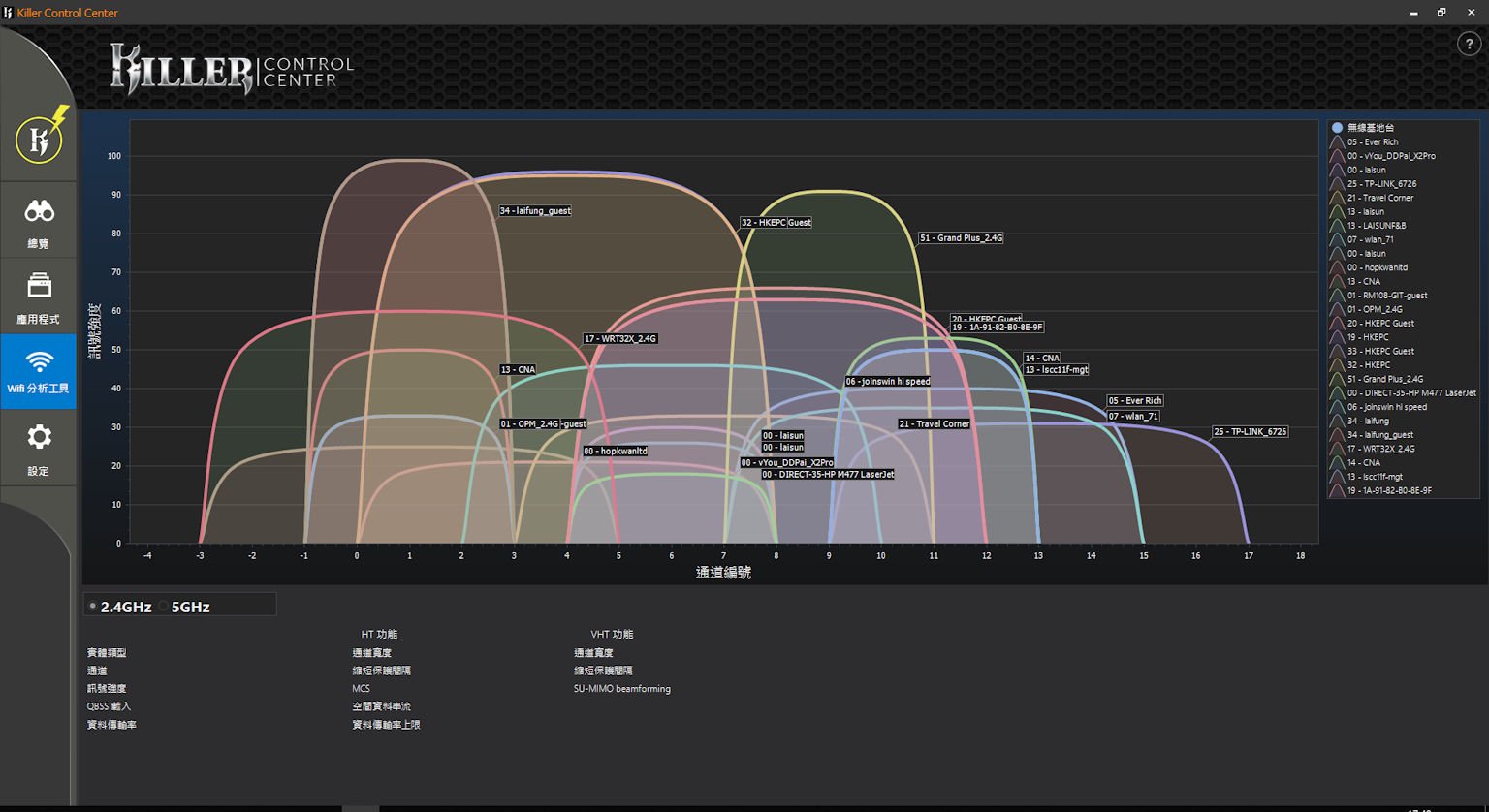This screenshot has height=812, width=1489.
Task: Click the HT 功能 heading
Action: [x=379, y=634]
